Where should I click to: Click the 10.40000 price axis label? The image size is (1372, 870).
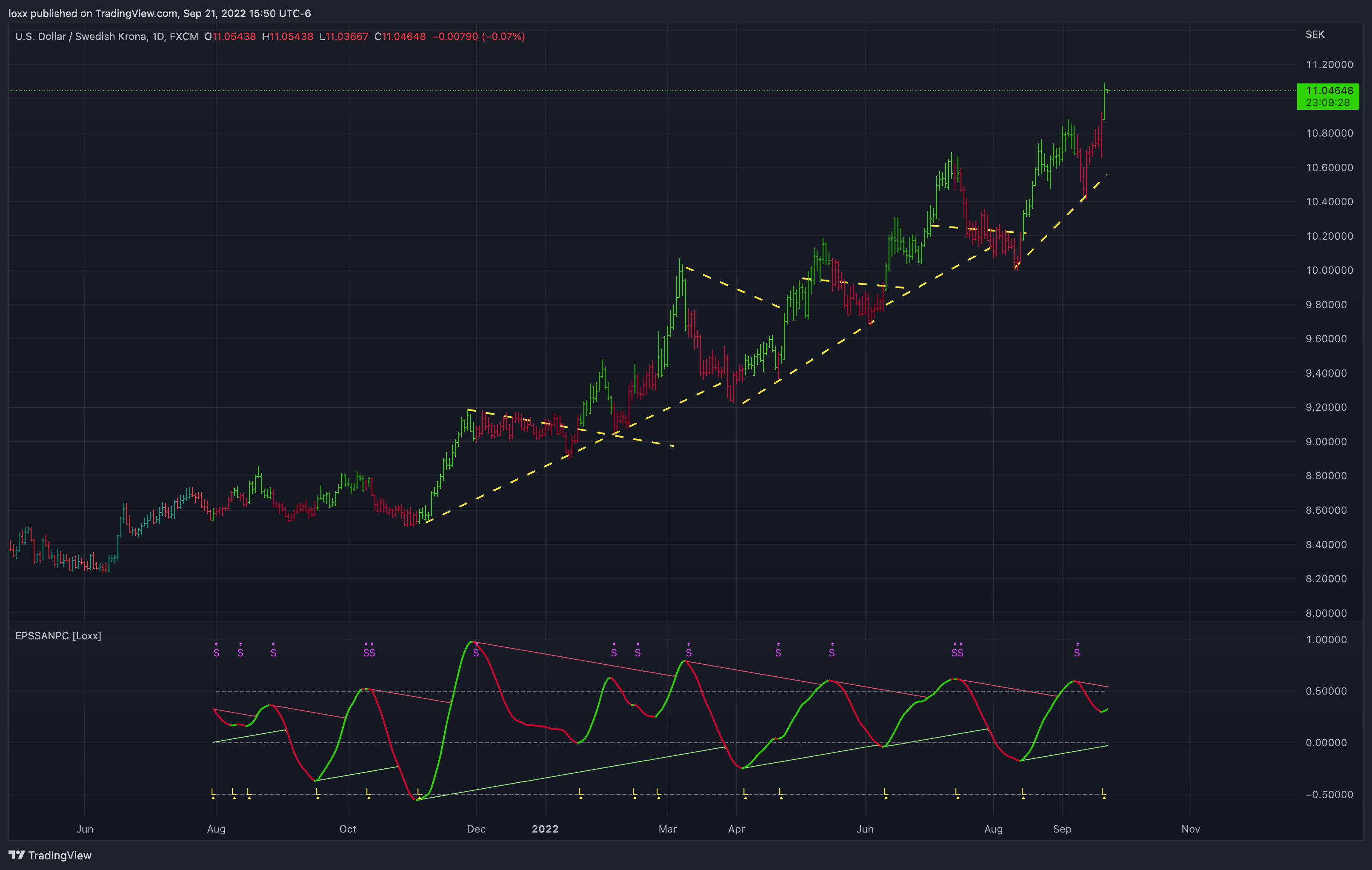(x=1329, y=202)
